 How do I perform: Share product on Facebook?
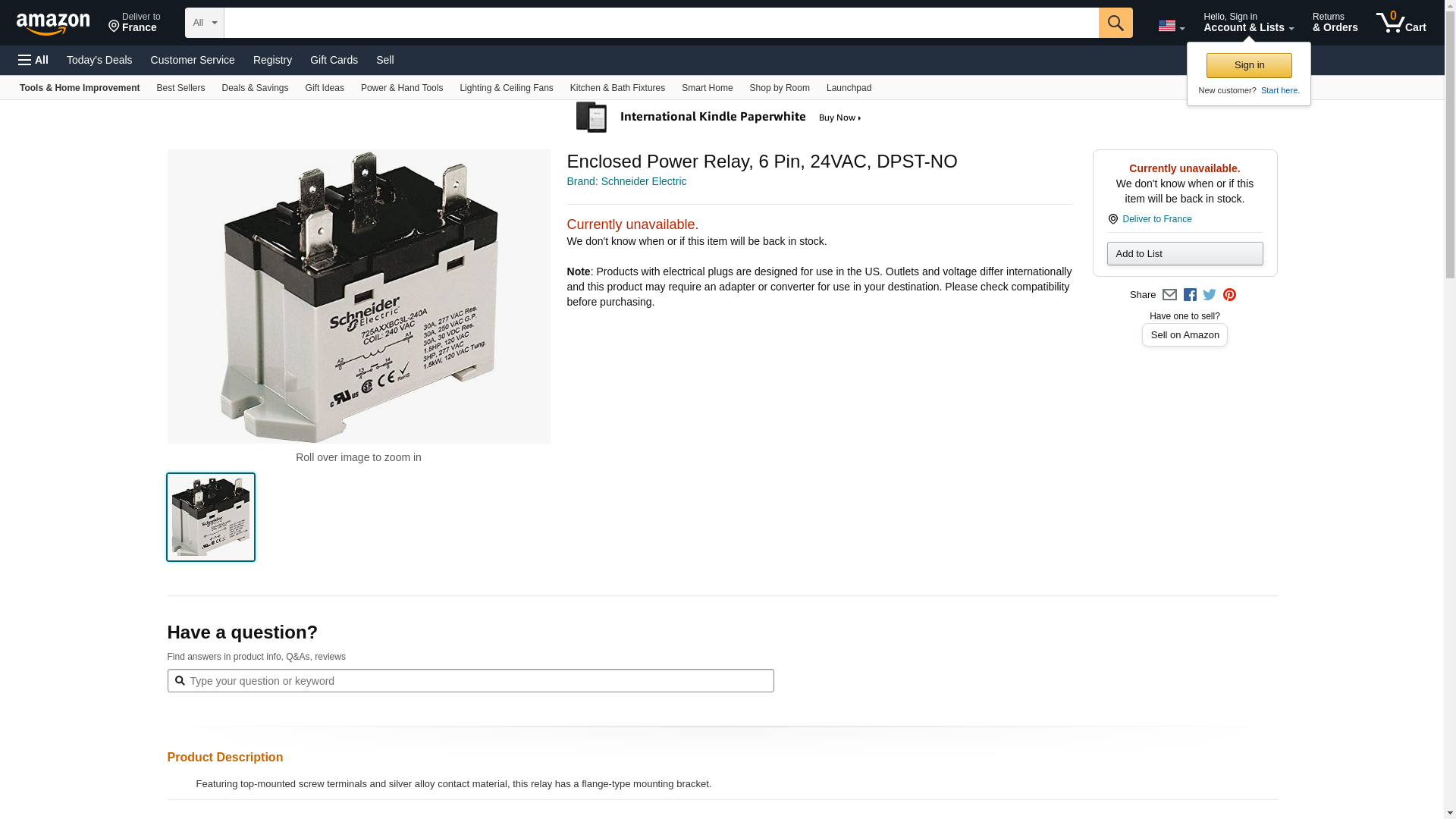pyautogui.click(x=1190, y=295)
